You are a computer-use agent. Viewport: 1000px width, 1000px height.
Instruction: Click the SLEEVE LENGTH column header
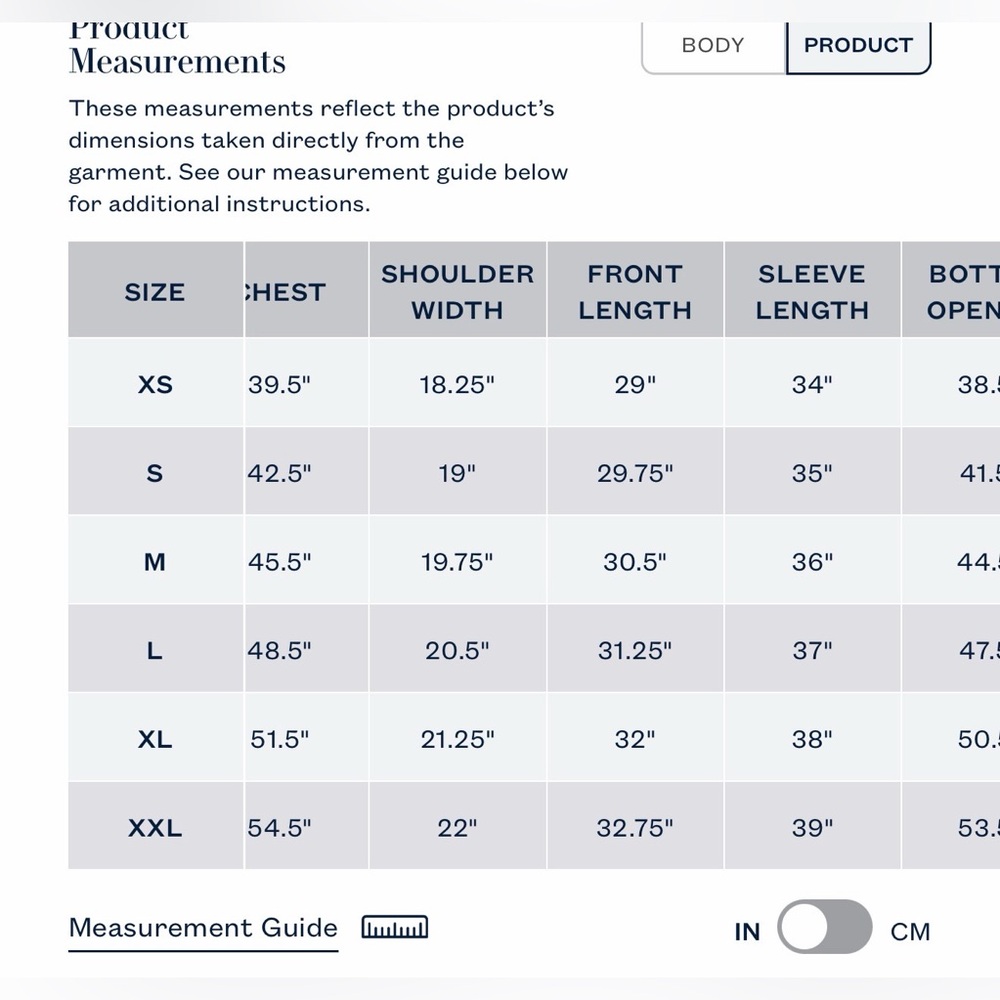click(x=812, y=290)
